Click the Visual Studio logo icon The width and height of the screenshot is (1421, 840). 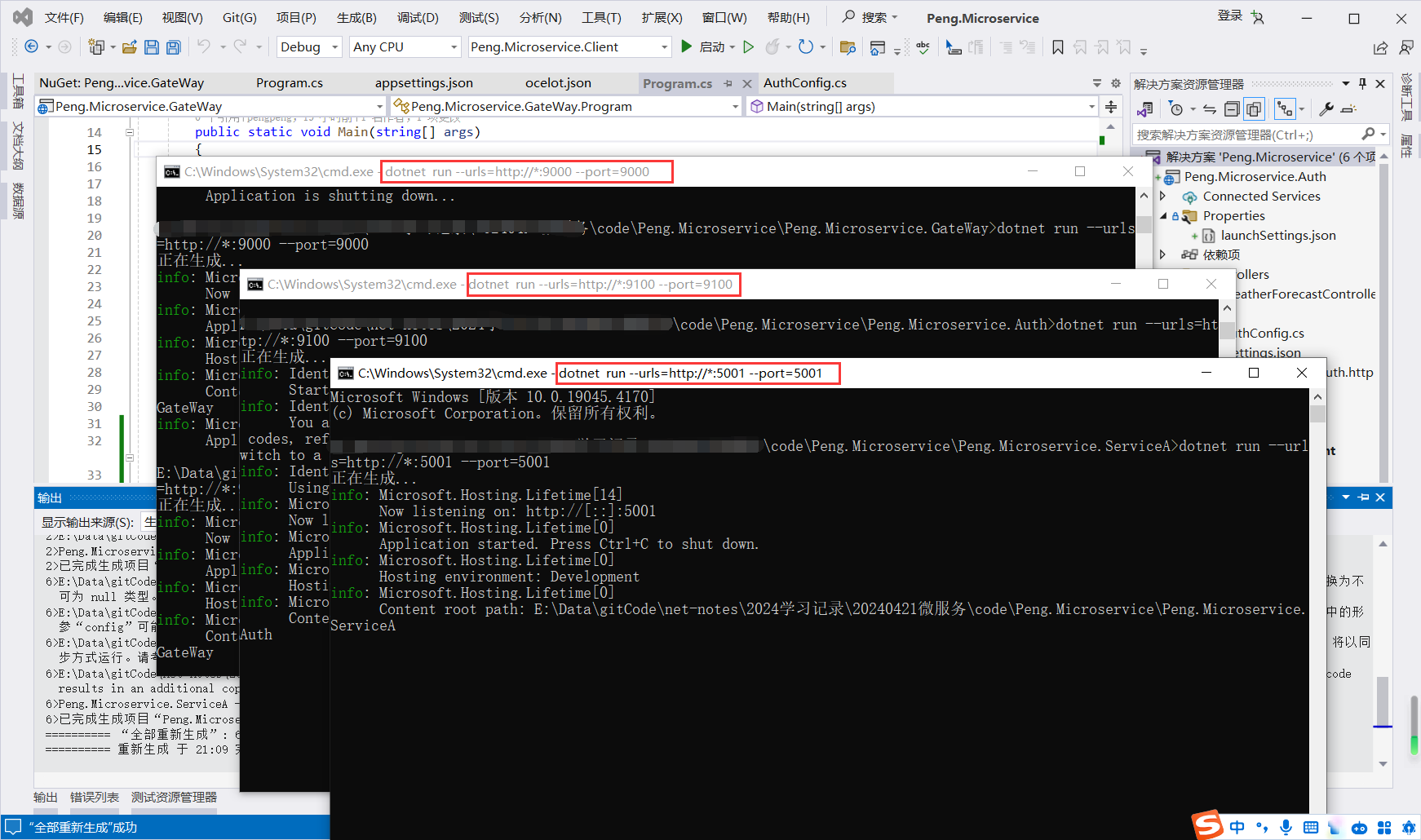point(23,16)
